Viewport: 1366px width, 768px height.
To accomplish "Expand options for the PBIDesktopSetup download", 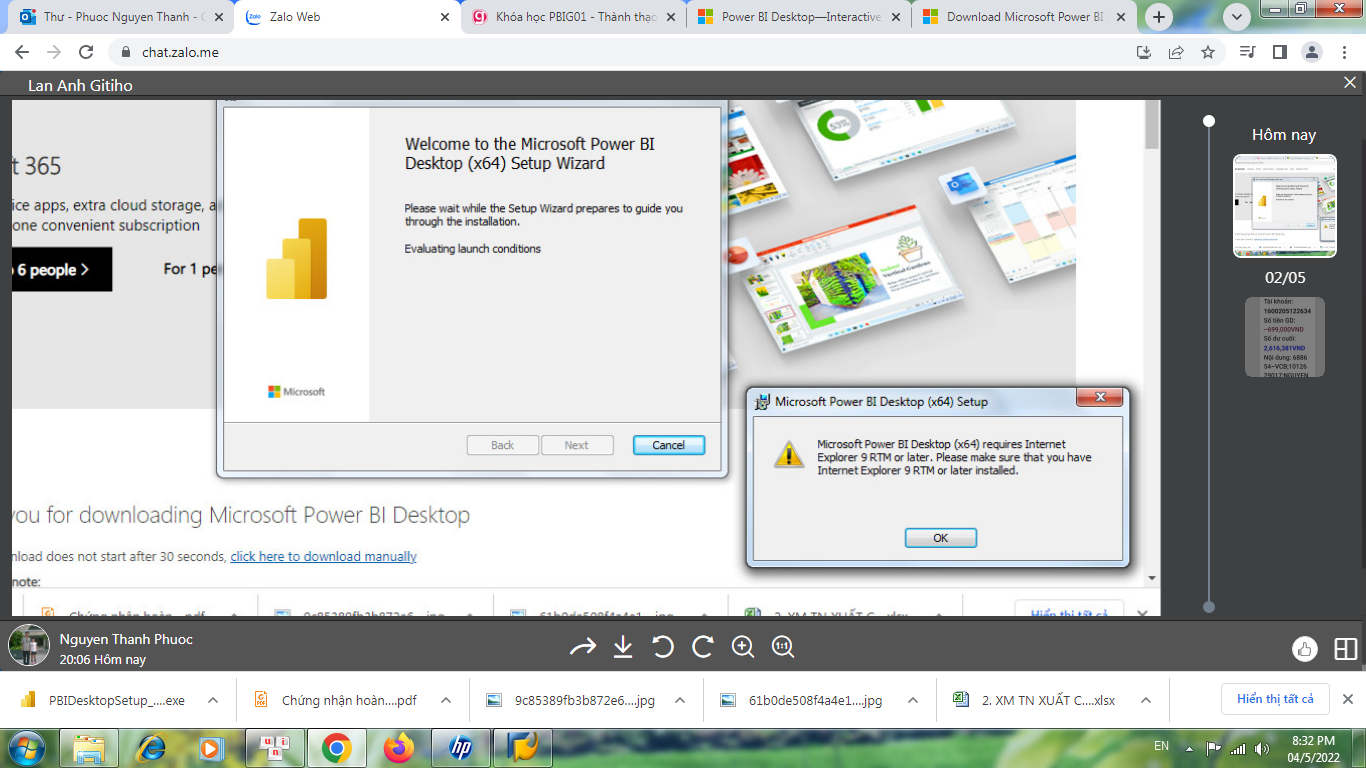I will (x=213, y=700).
